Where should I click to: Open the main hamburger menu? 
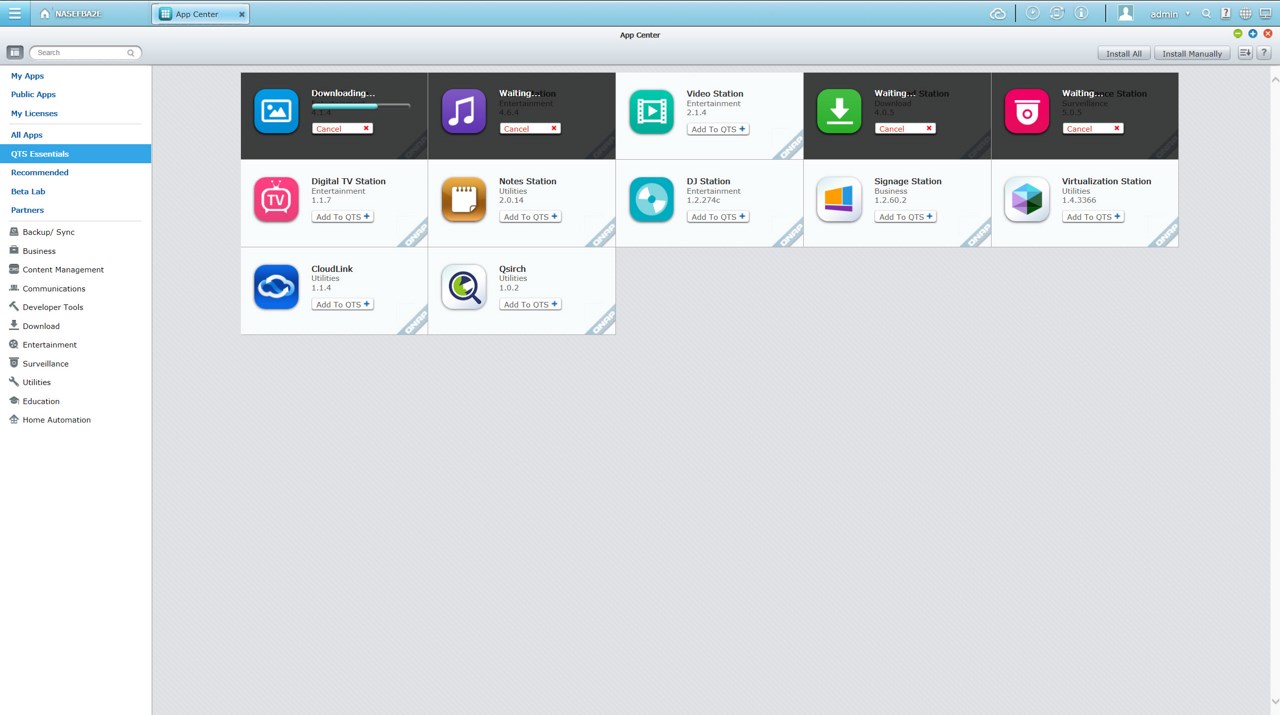[x=15, y=13]
